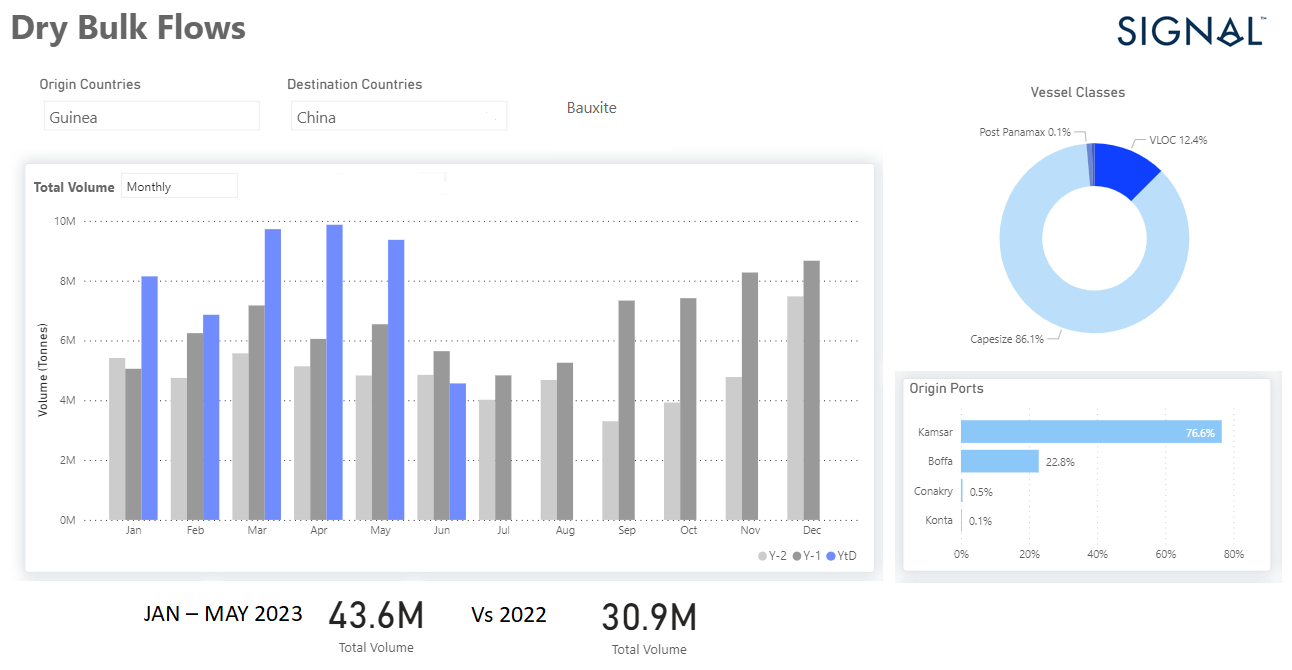Screen dimensions: 1292x670
Task: Select the VLOC donut segment
Action: click(x=1127, y=170)
